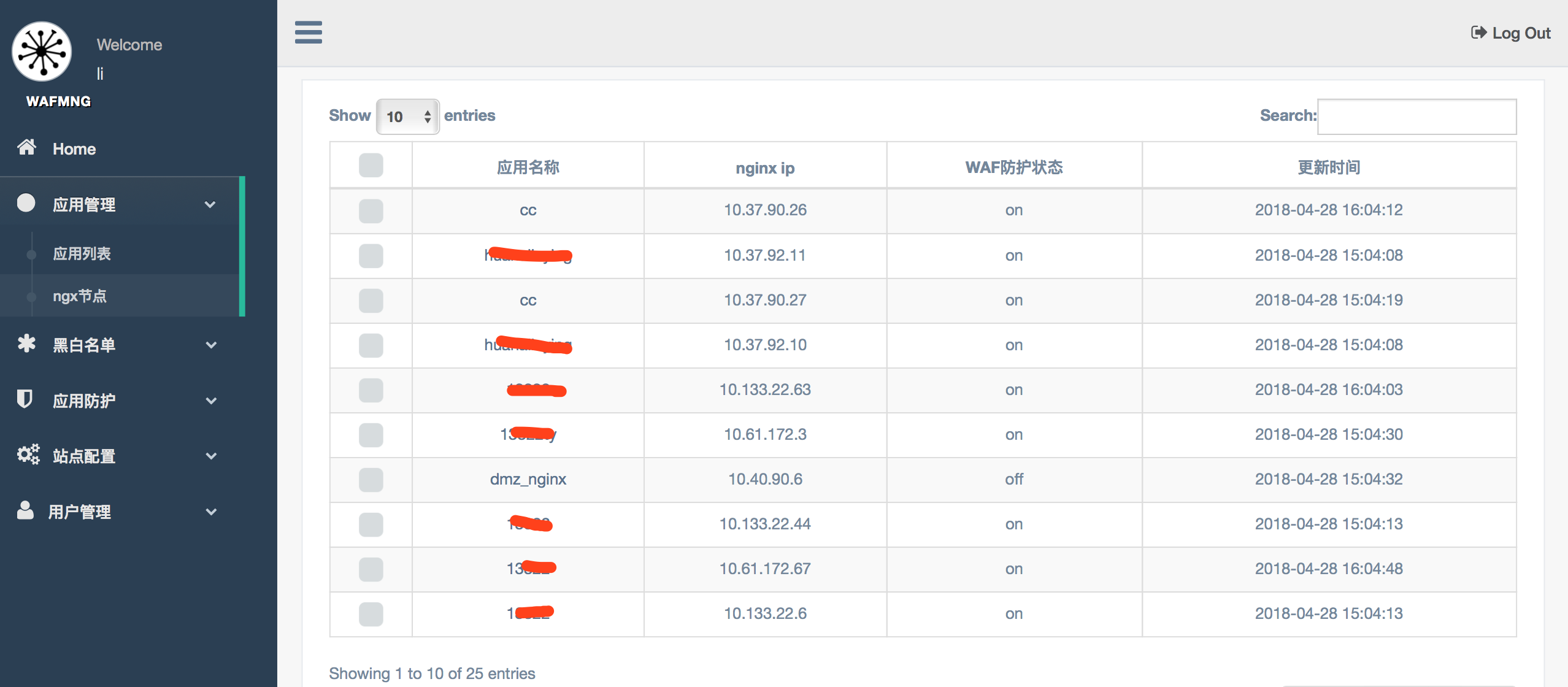The image size is (1568, 687).
Task: Click the 站点配置 gears icon
Action: pyautogui.click(x=28, y=455)
